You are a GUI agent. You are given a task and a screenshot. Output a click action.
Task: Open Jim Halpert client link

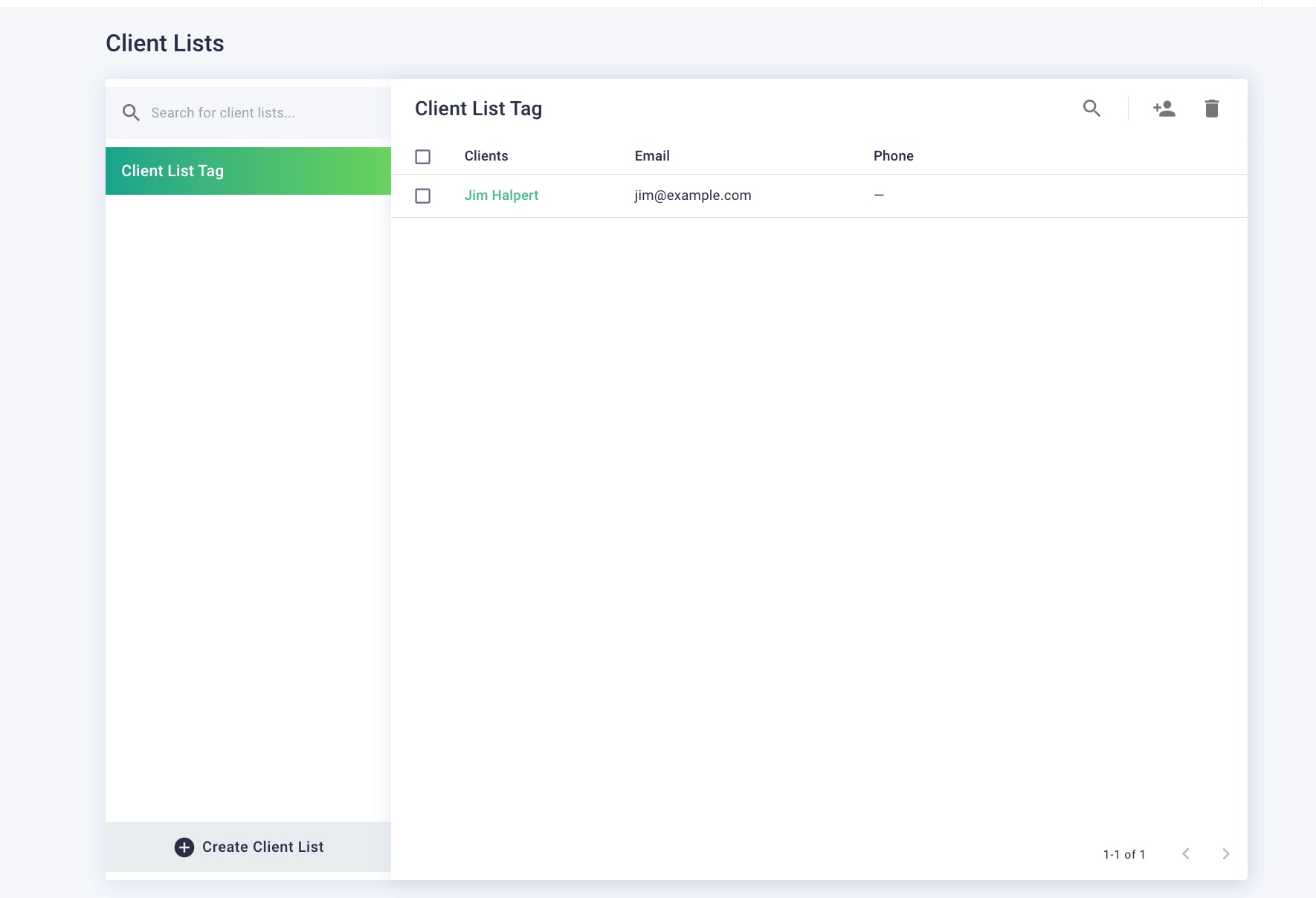501,196
